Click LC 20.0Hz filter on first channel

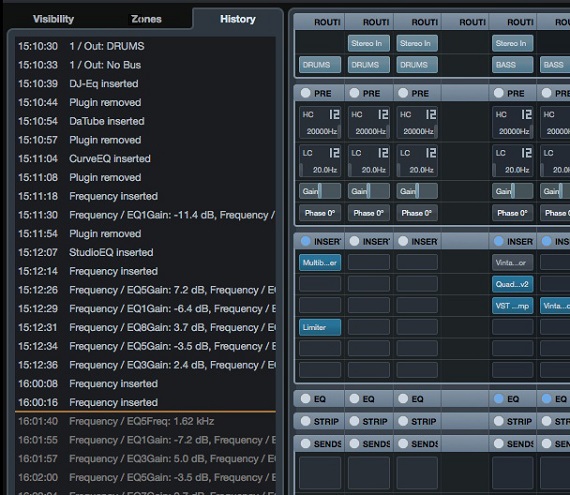click(x=320, y=161)
